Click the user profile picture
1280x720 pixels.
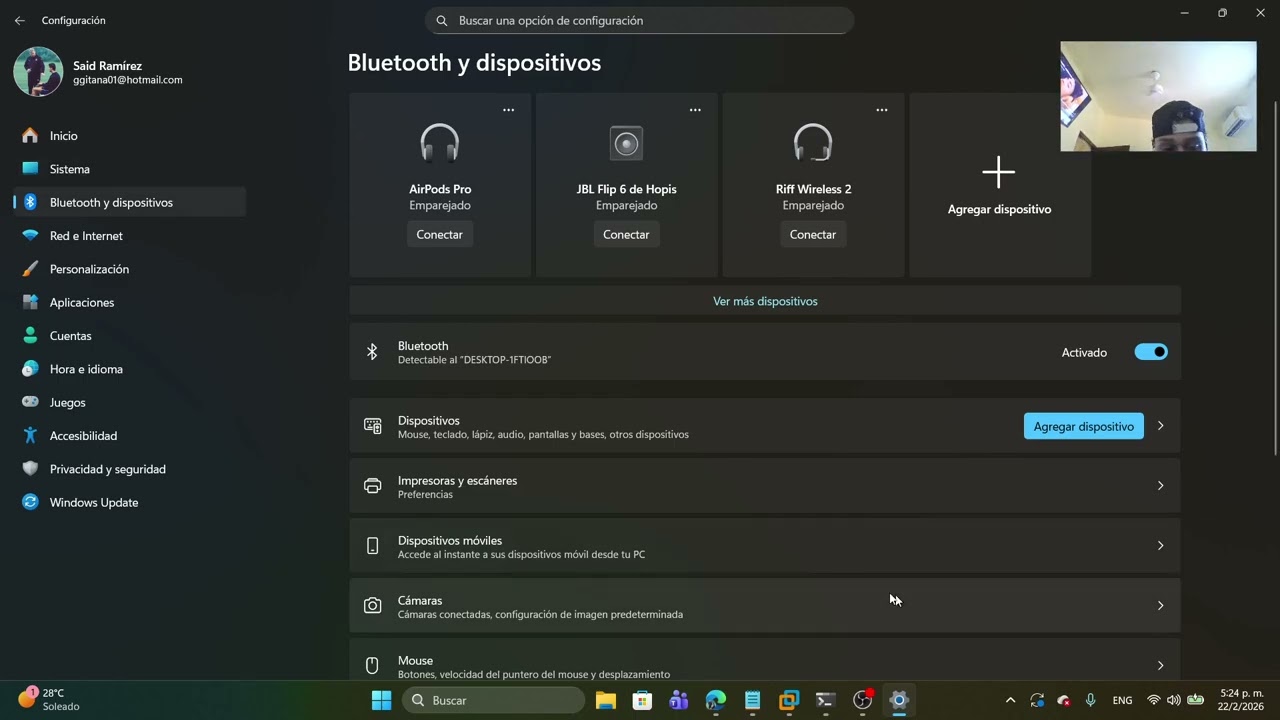tap(38, 71)
